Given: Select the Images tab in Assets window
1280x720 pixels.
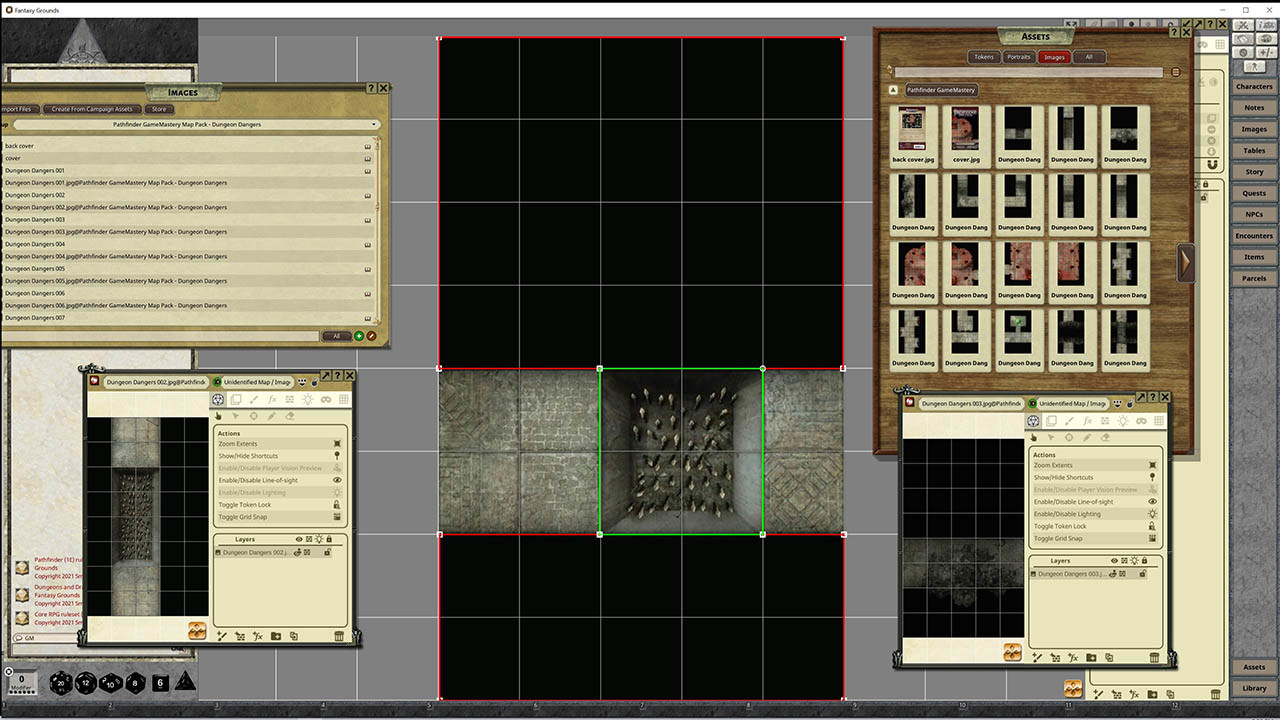Looking at the screenshot, I should (1054, 57).
